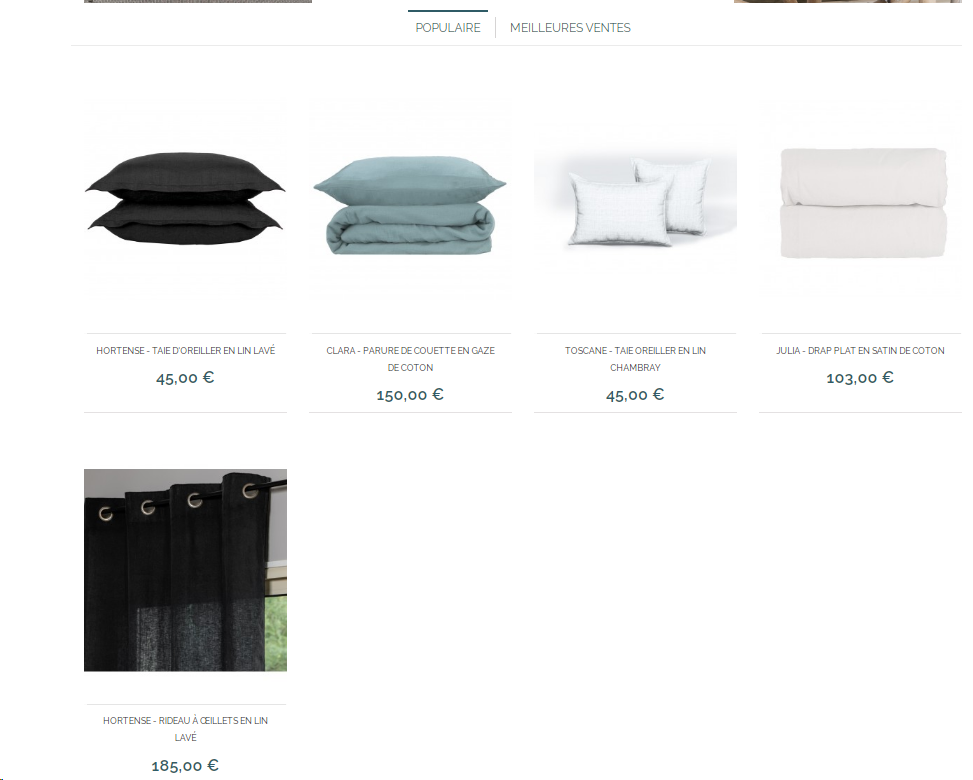Open Hortense - Rideau à œillets en lin lavé
Image resolution: width=973 pixels, height=780 pixels.
[x=186, y=728]
